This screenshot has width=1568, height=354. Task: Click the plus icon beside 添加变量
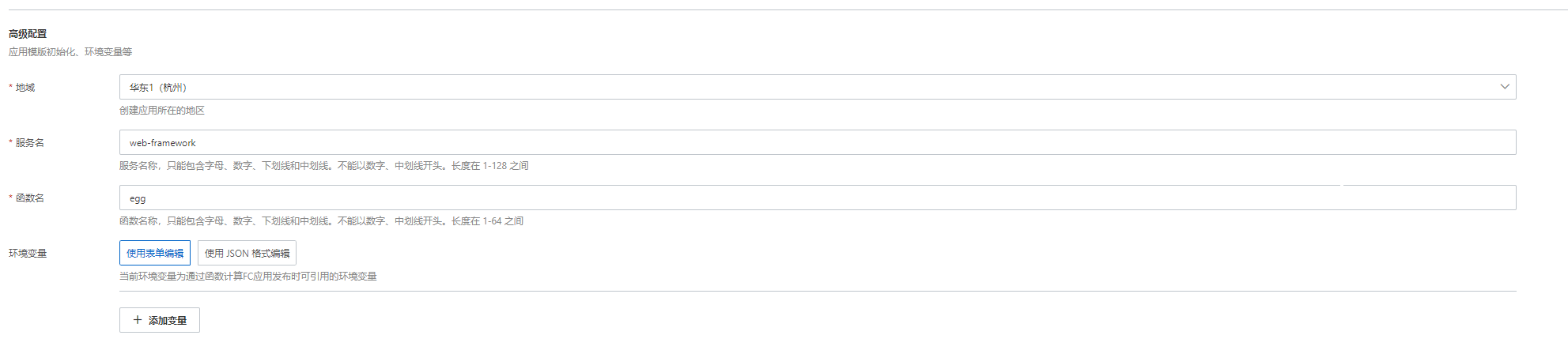[138, 320]
